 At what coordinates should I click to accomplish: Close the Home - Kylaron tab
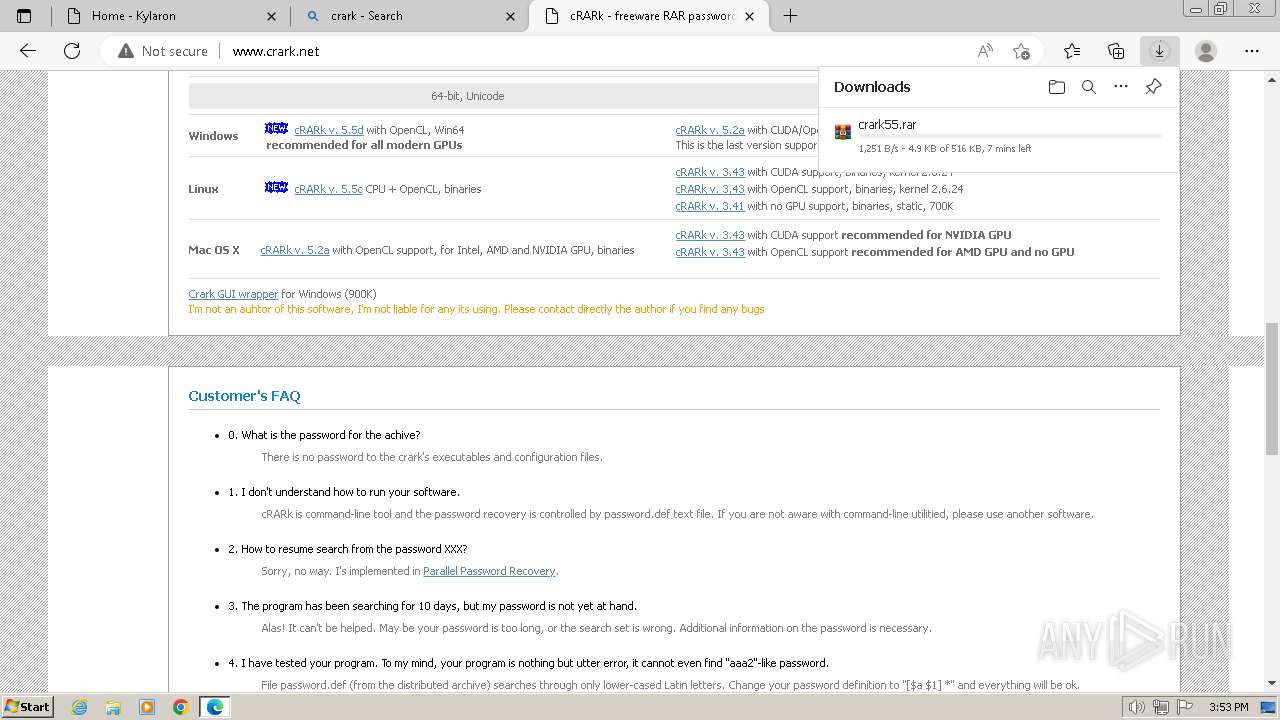click(272, 16)
